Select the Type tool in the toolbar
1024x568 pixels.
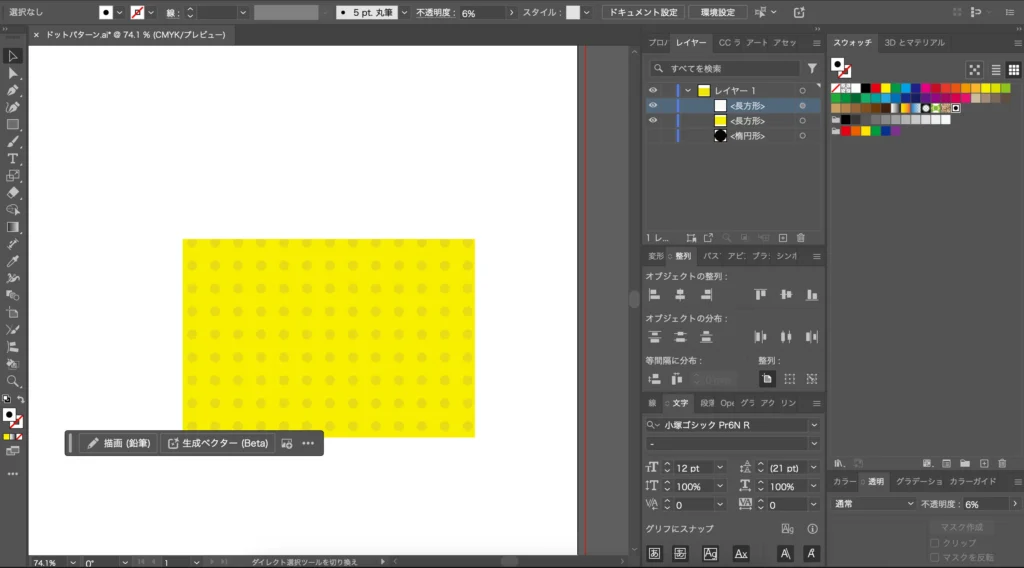point(13,159)
